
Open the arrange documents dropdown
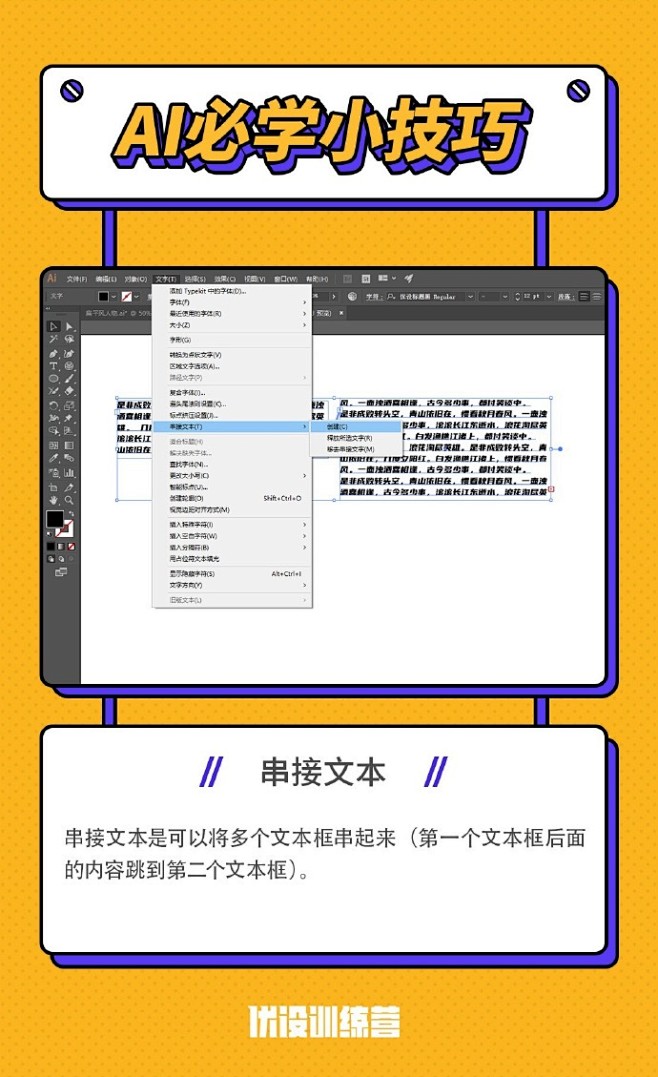click(x=394, y=278)
